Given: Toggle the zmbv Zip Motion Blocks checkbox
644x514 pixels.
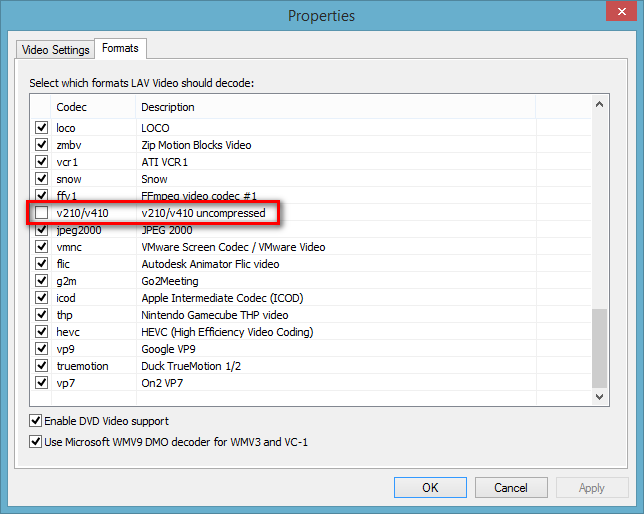Looking at the screenshot, I should (41, 145).
